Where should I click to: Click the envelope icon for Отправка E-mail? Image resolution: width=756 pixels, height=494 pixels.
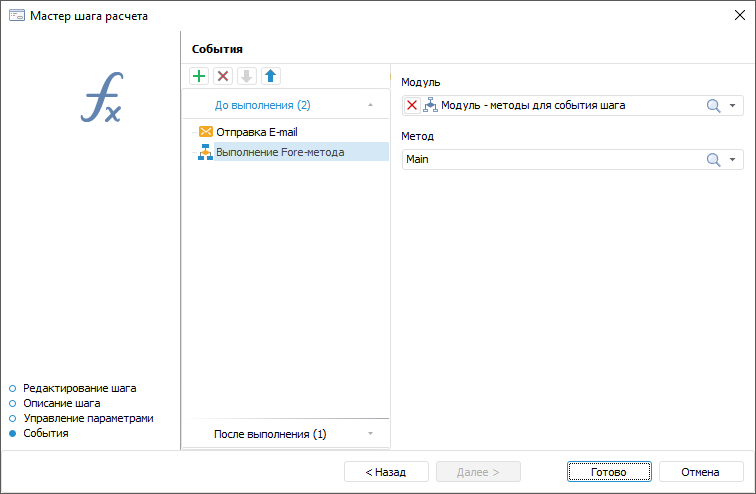pyautogui.click(x=206, y=131)
